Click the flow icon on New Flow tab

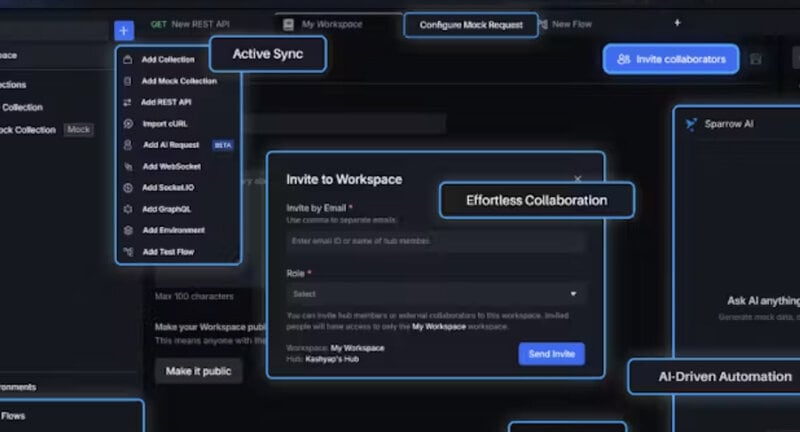tap(544, 24)
